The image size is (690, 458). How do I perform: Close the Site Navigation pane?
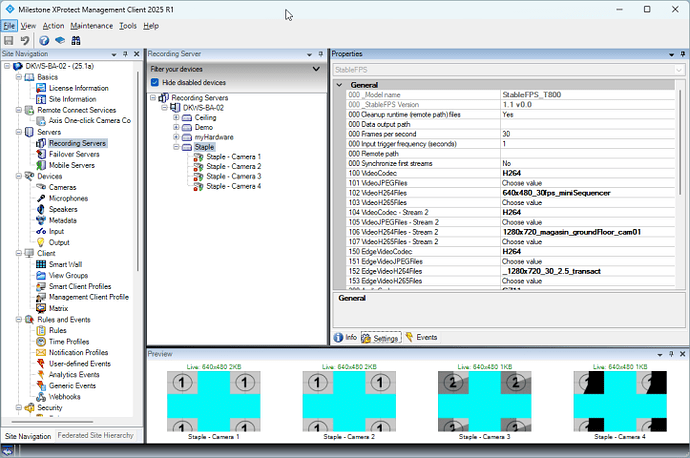click(136, 54)
